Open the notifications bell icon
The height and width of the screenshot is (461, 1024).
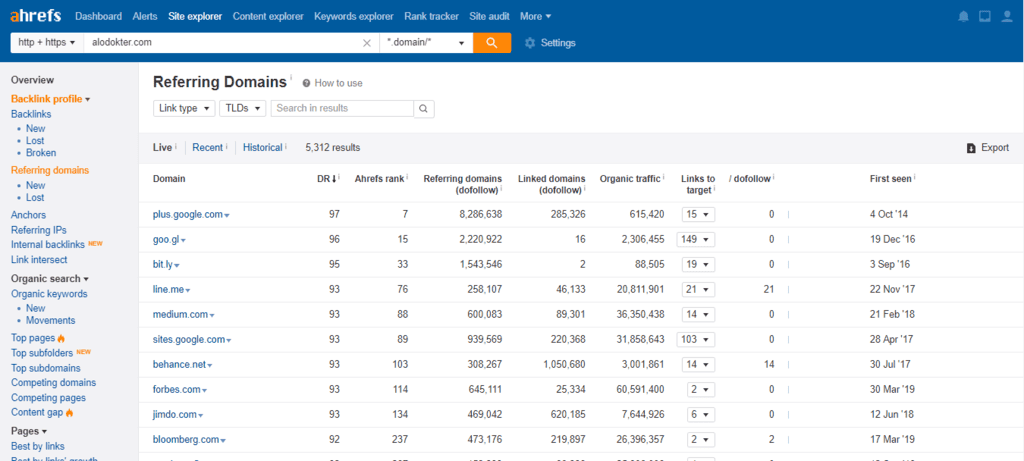pyautogui.click(x=963, y=17)
